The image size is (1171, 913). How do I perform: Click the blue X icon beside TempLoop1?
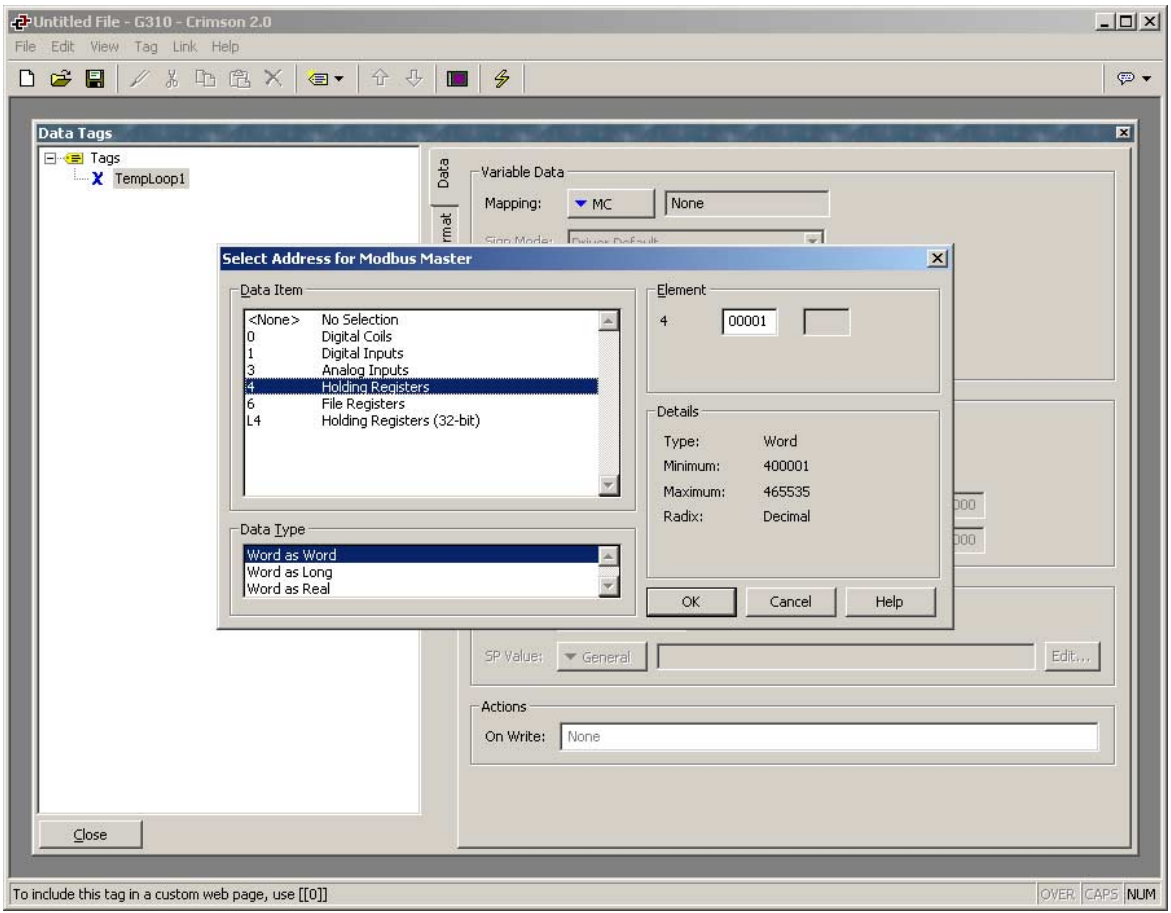point(97,178)
